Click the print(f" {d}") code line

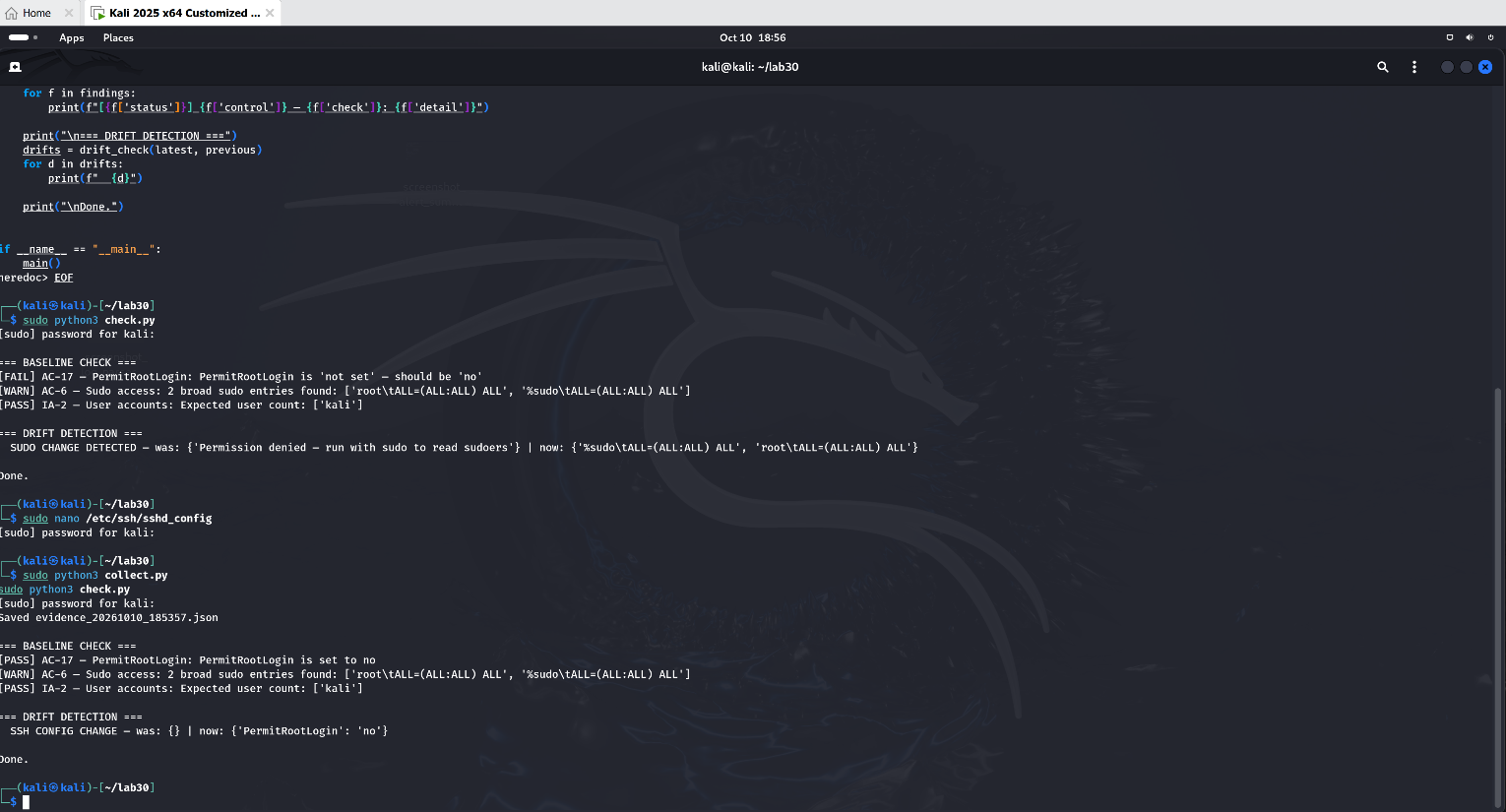pos(95,178)
